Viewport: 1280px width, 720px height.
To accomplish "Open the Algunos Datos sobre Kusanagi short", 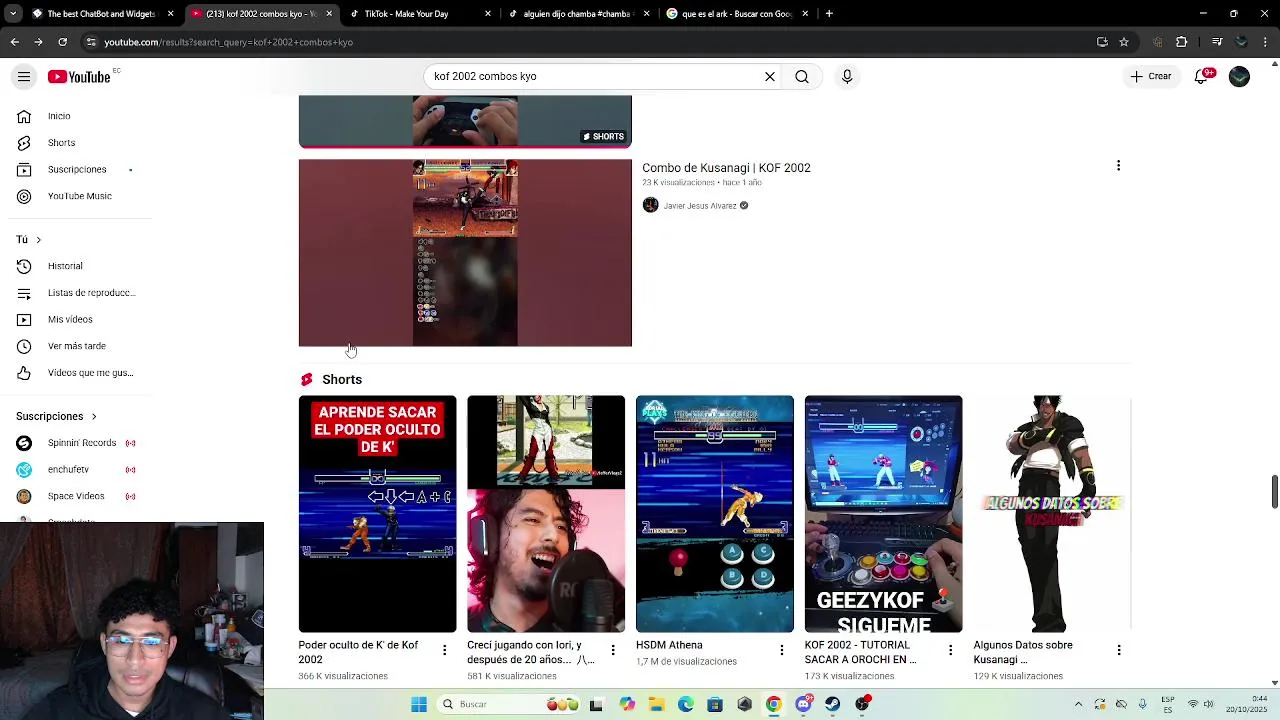I will point(1052,514).
